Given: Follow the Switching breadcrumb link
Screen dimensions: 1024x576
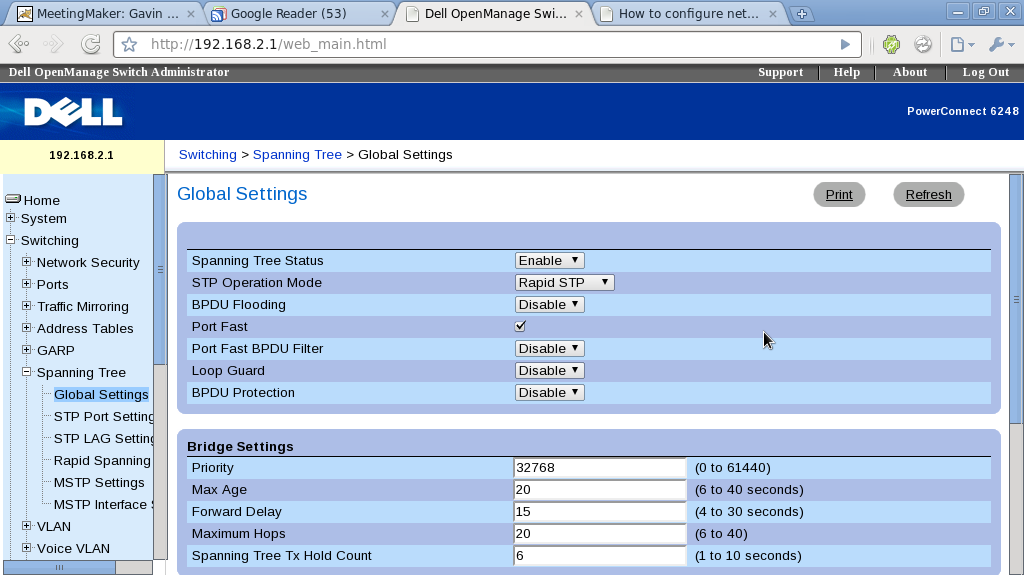Looking at the screenshot, I should 208,155.
